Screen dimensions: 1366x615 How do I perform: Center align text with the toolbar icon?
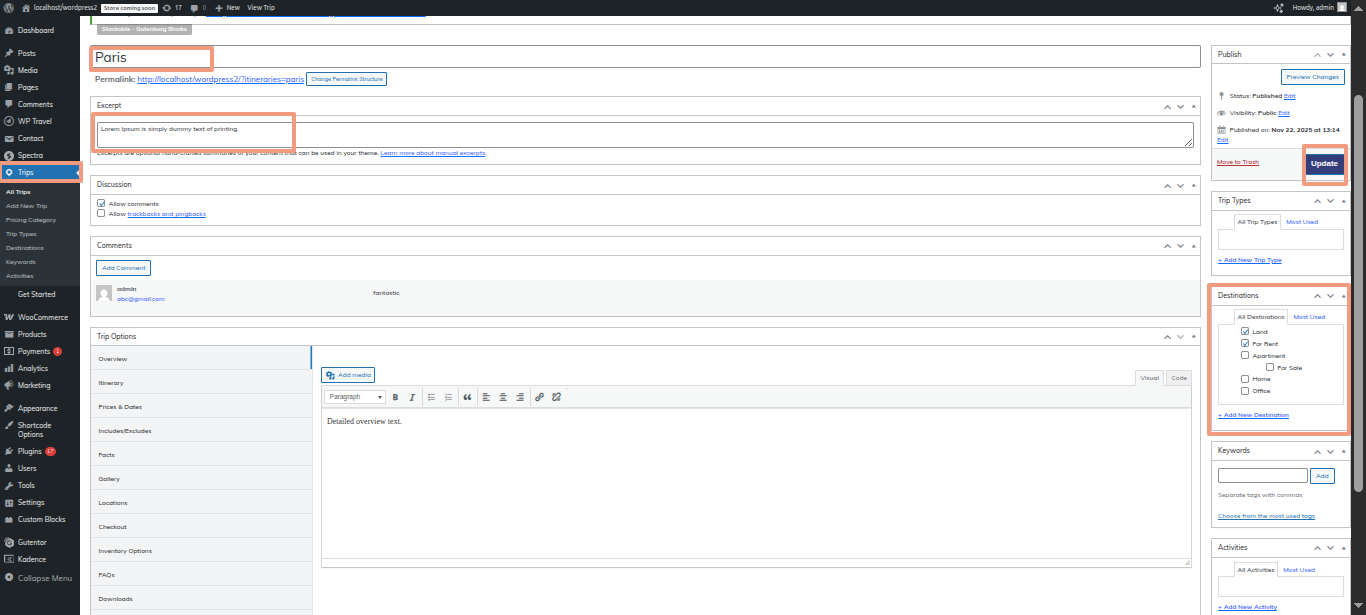coord(503,397)
